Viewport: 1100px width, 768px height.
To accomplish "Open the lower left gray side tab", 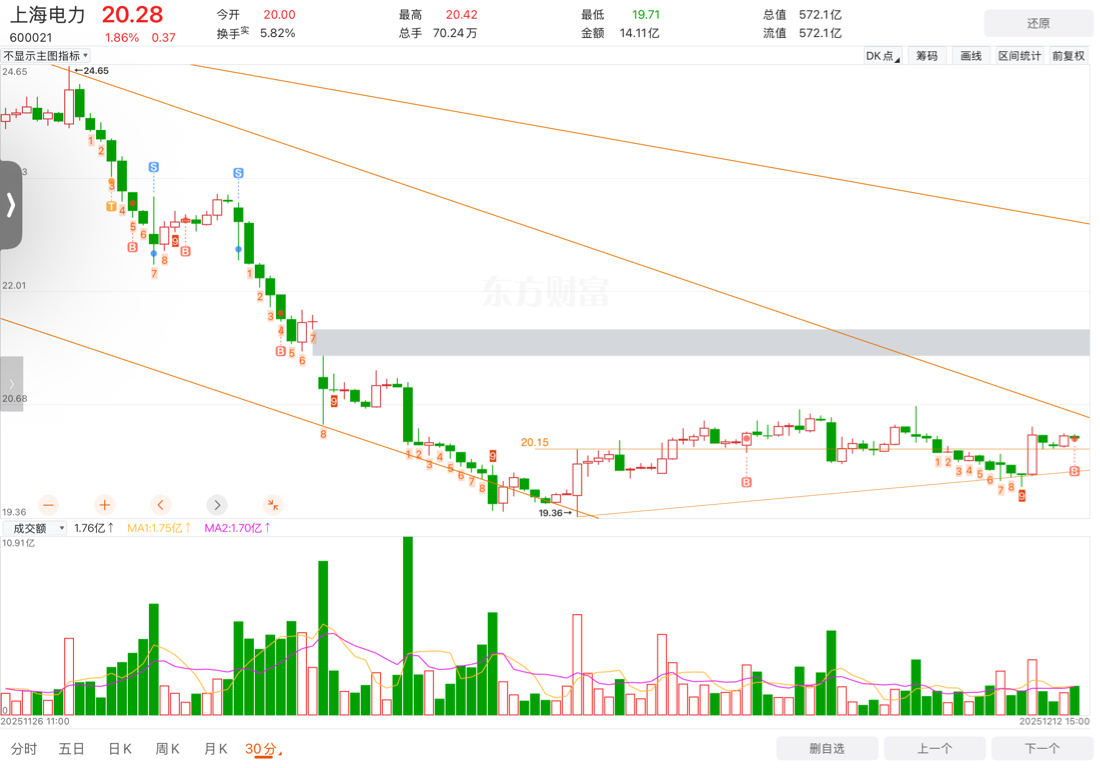I will coord(11,383).
